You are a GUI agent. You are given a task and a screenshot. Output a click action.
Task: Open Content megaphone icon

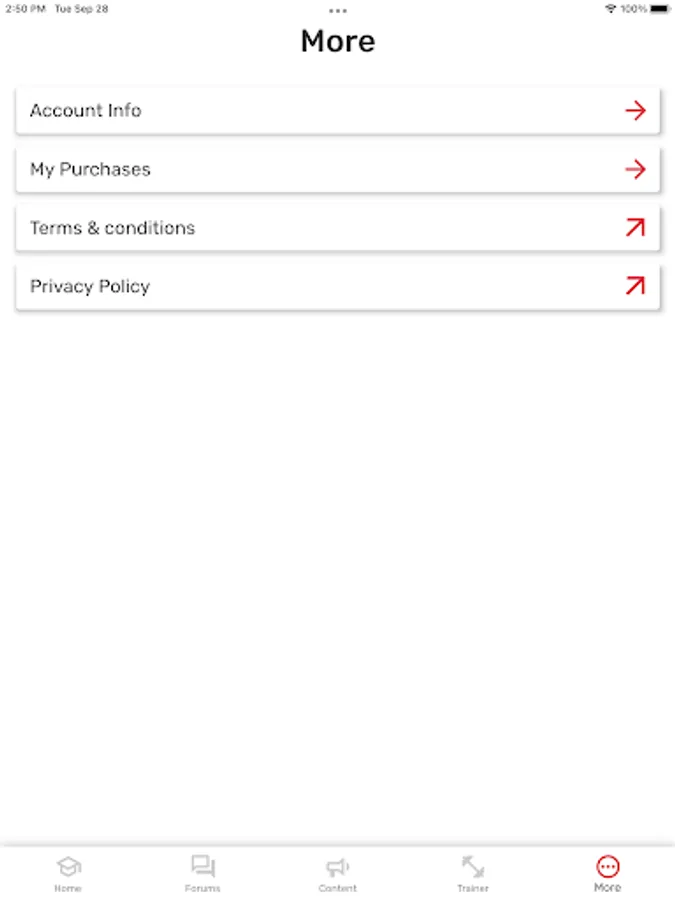(x=338, y=867)
